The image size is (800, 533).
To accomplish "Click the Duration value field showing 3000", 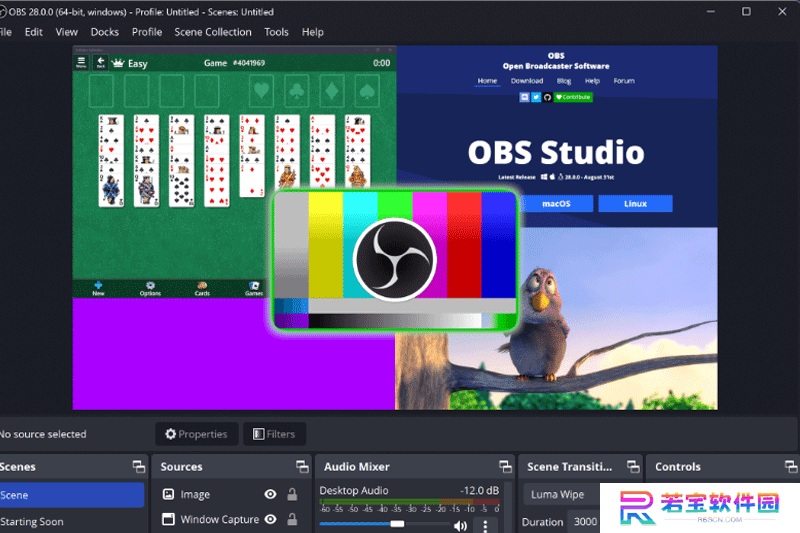I will (585, 522).
